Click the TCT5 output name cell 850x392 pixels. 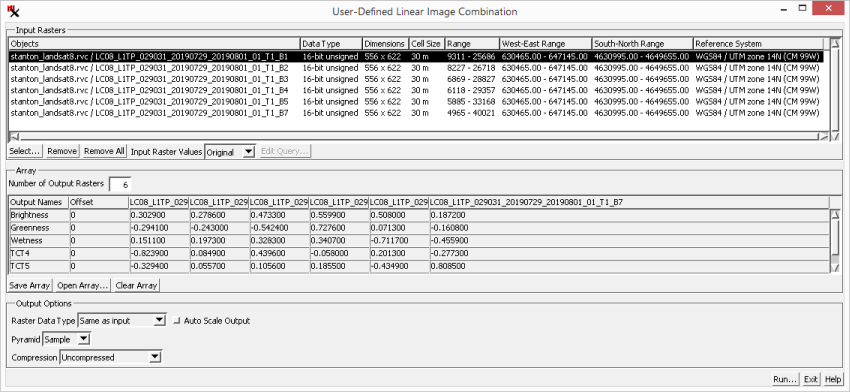click(39, 267)
